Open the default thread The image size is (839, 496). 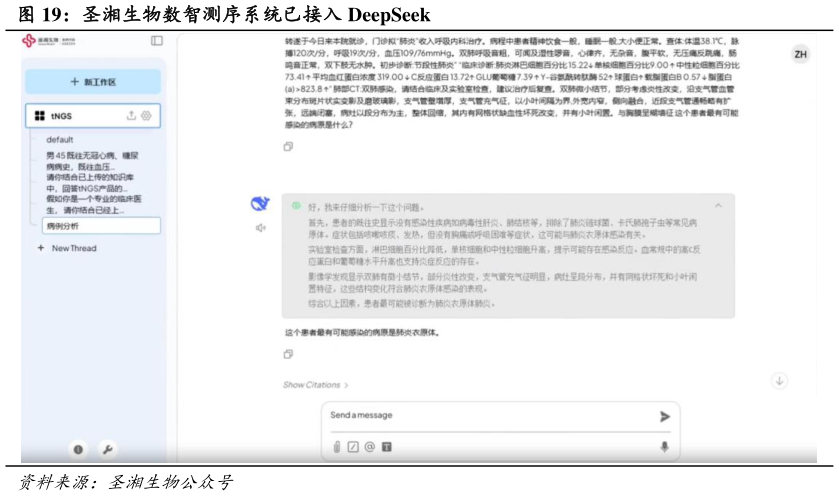coord(59,140)
